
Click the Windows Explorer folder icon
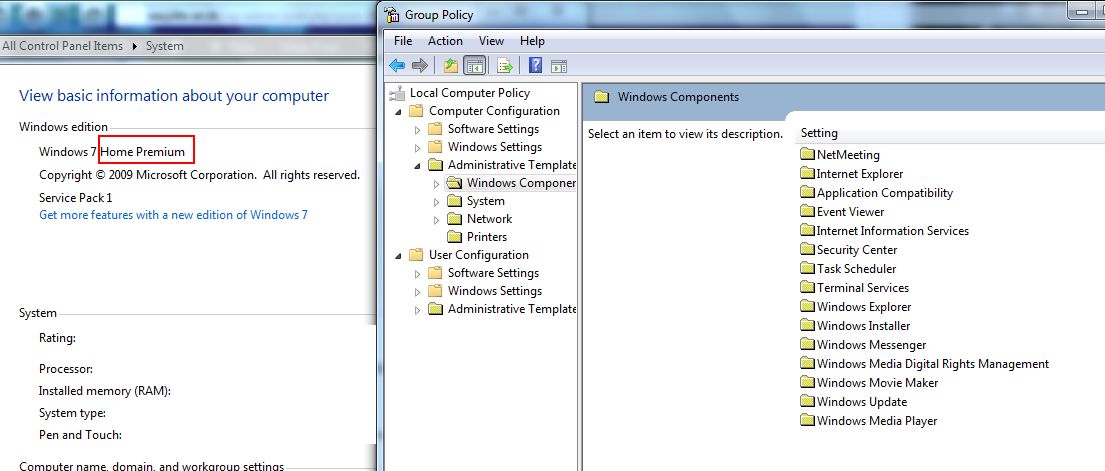pyautogui.click(x=808, y=307)
